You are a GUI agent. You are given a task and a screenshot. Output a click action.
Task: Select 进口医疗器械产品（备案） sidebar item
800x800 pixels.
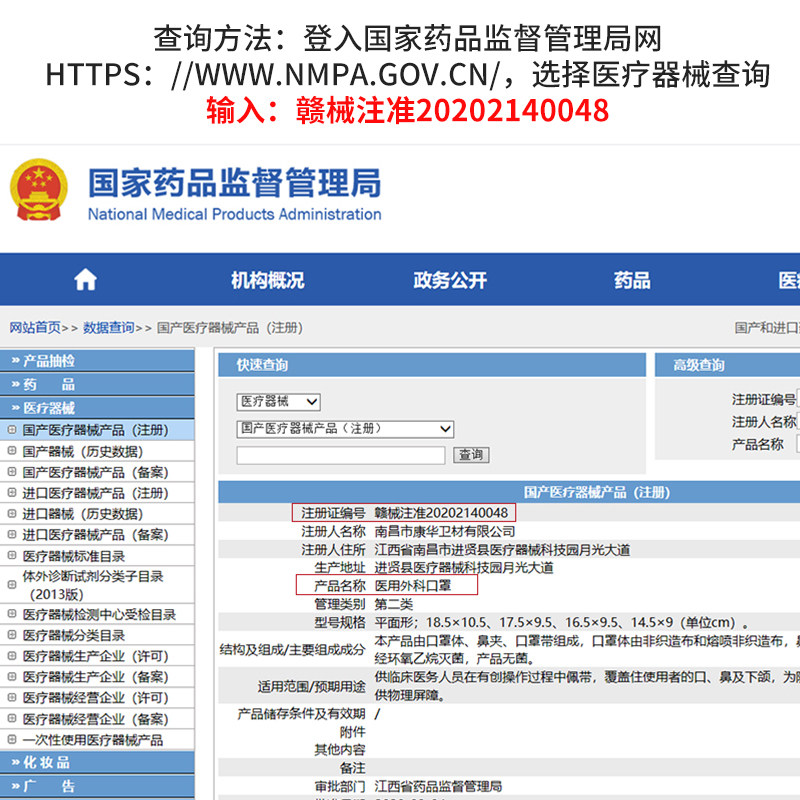pos(95,535)
